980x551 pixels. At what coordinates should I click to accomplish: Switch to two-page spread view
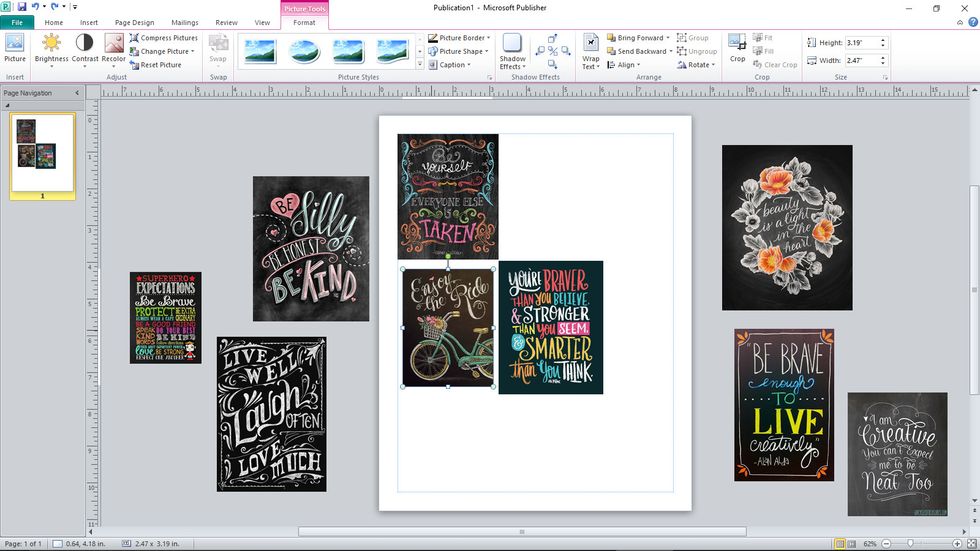(x=851, y=544)
